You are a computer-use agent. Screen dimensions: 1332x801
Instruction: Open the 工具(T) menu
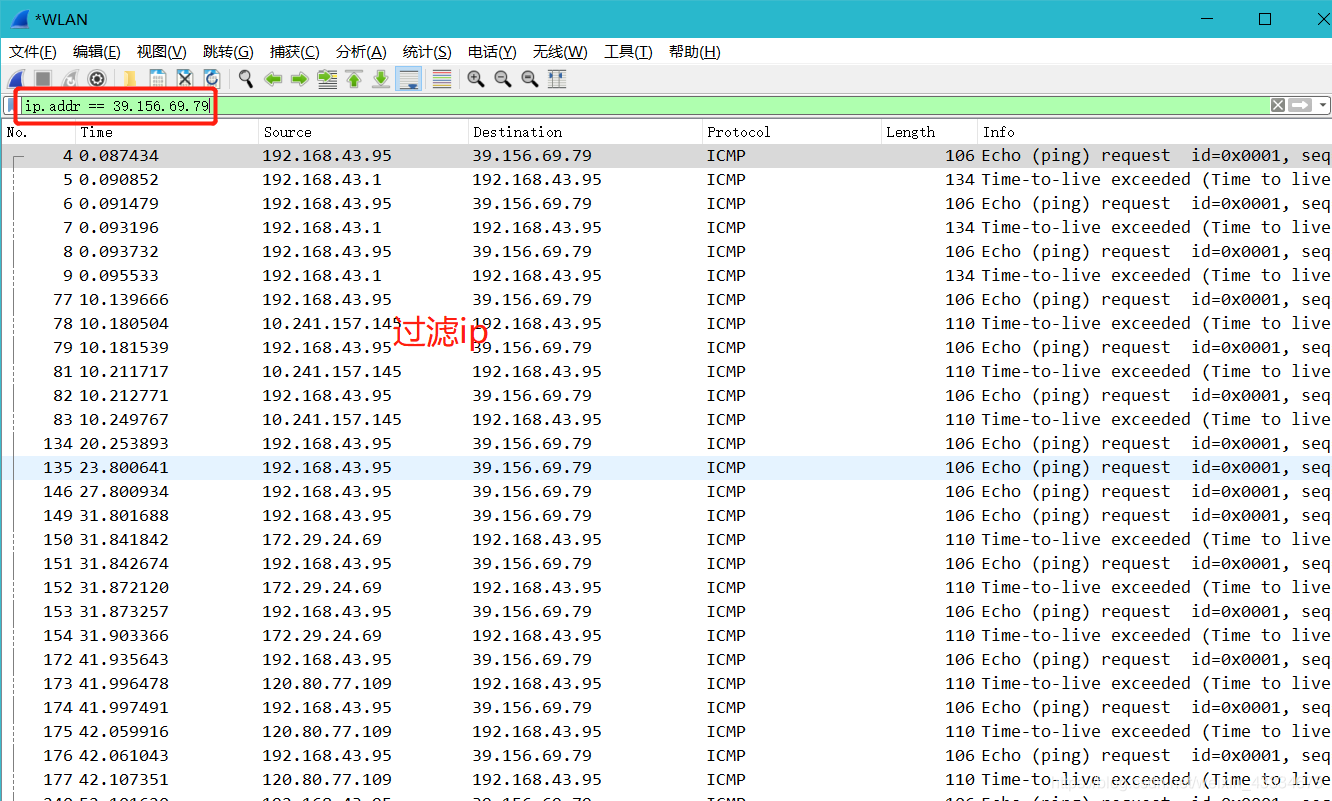pos(628,52)
